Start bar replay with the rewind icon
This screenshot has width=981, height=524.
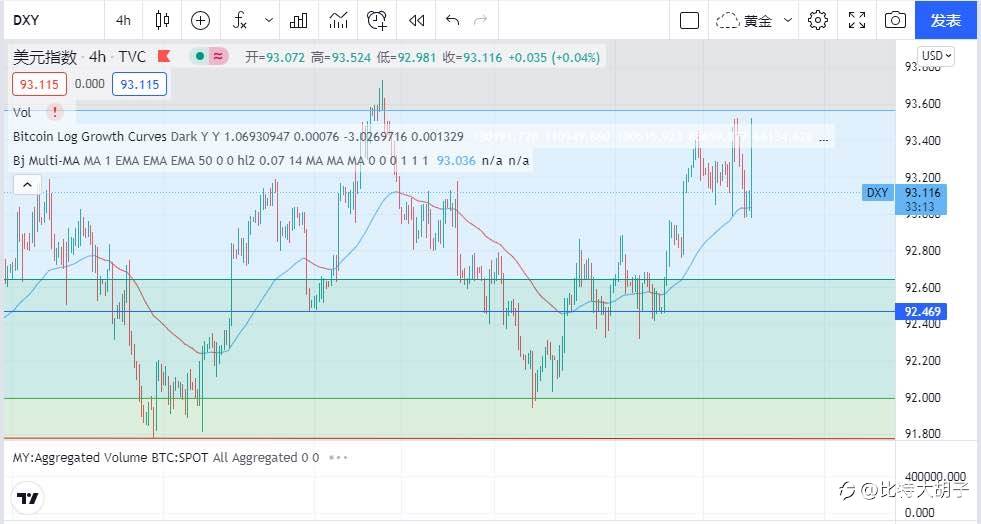[417, 20]
